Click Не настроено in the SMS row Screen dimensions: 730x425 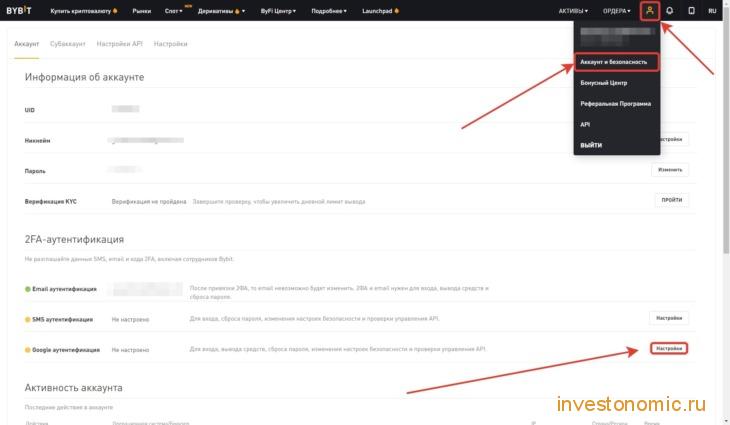point(130,319)
